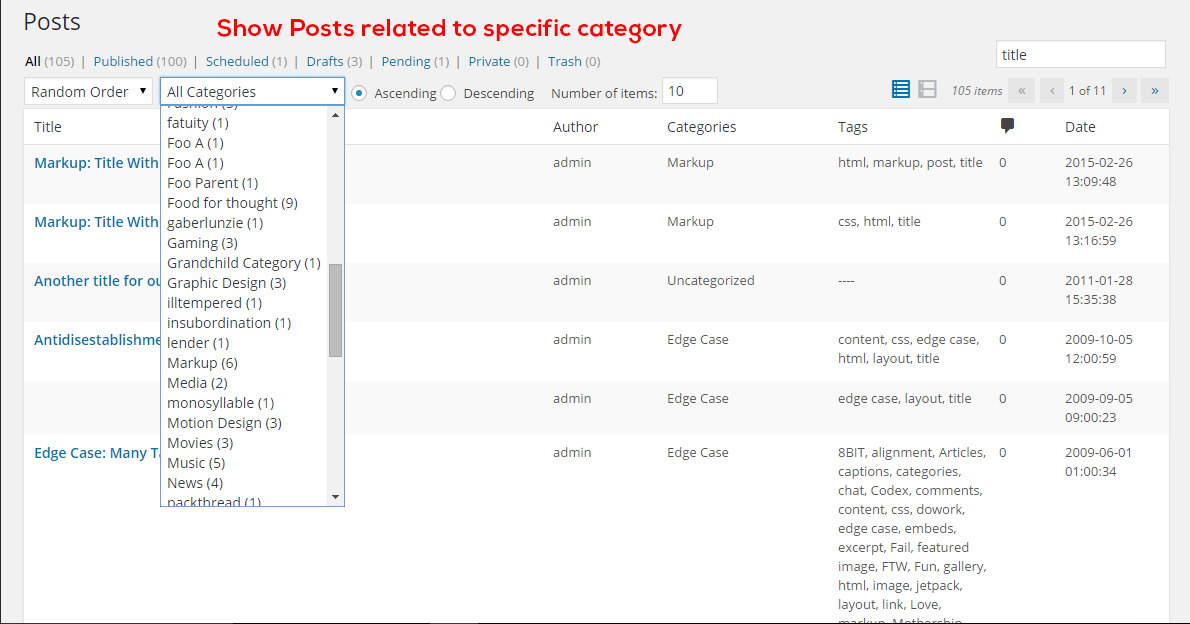1190x624 pixels.
Task: Select Descending sort order
Action: (x=448, y=93)
